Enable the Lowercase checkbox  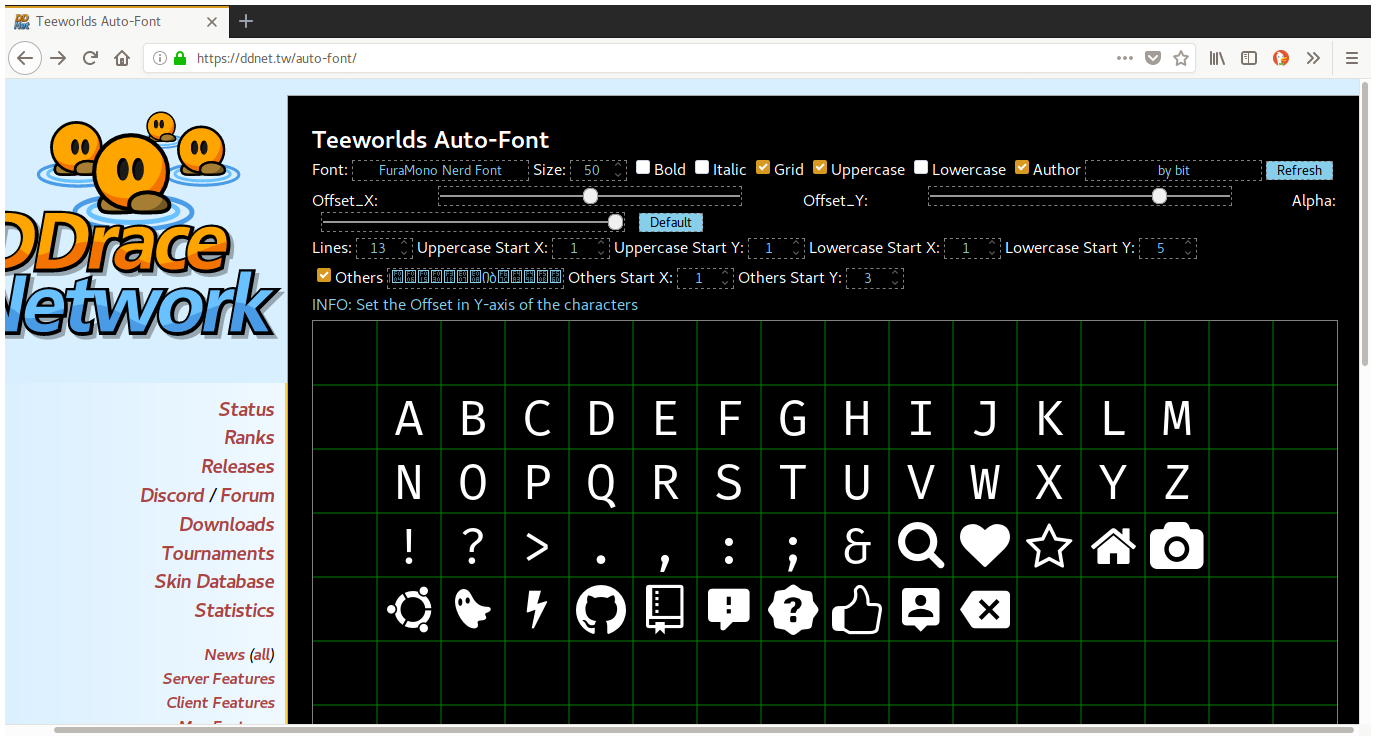point(921,166)
